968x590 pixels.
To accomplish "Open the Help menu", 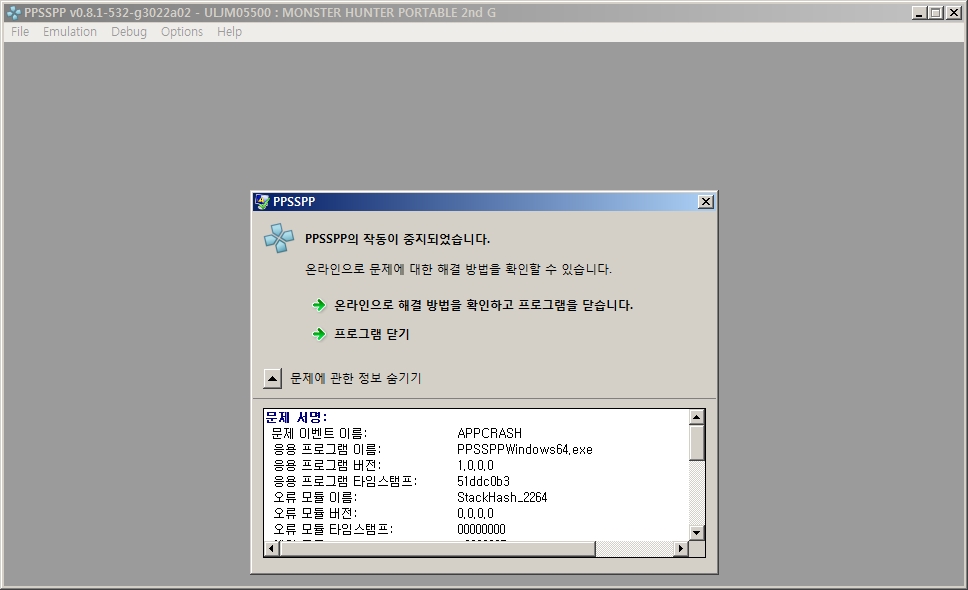I will (230, 32).
